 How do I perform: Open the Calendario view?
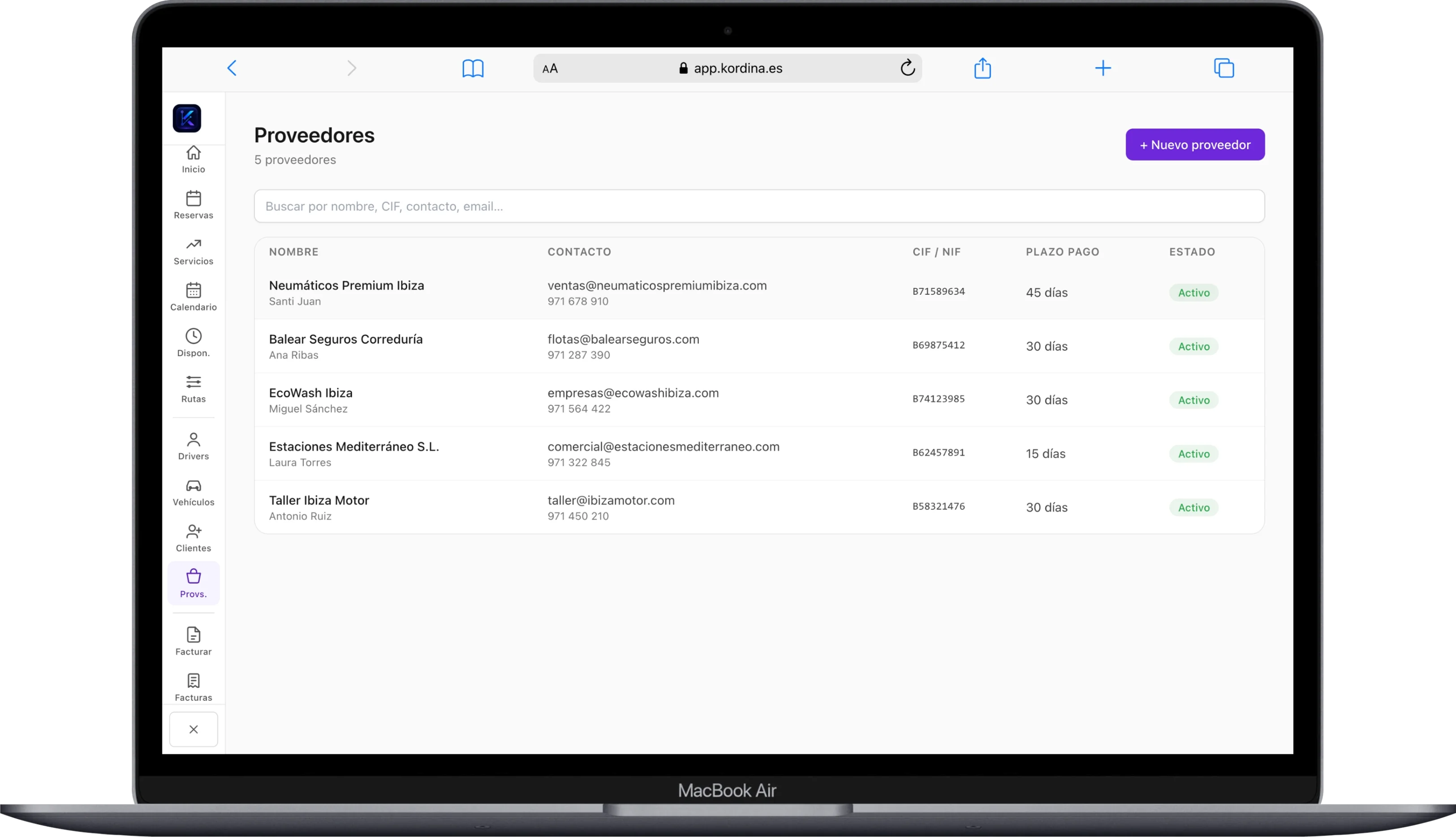click(x=194, y=297)
